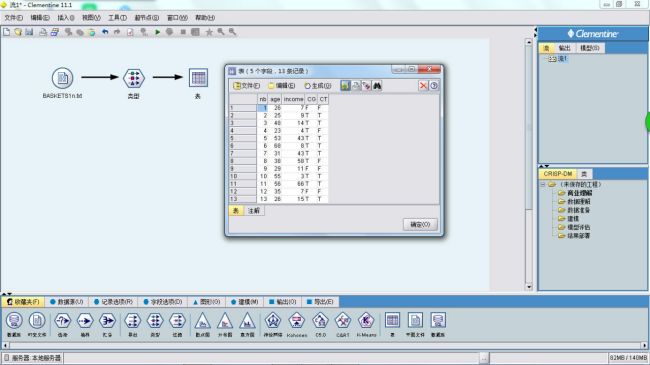Pick the C5.0 node from the palette
Image resolution: width=650 pixels, height=365 pixels.
(320, 324)
